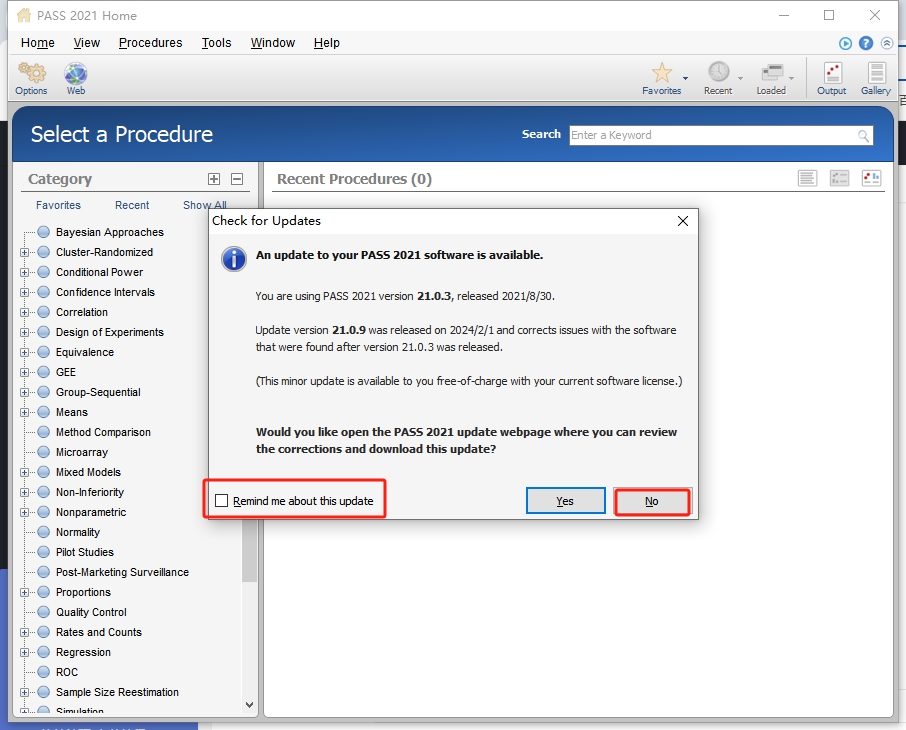The image size is (906, 730).
Task: Open the Gallery icon
Action: (877, 73)
